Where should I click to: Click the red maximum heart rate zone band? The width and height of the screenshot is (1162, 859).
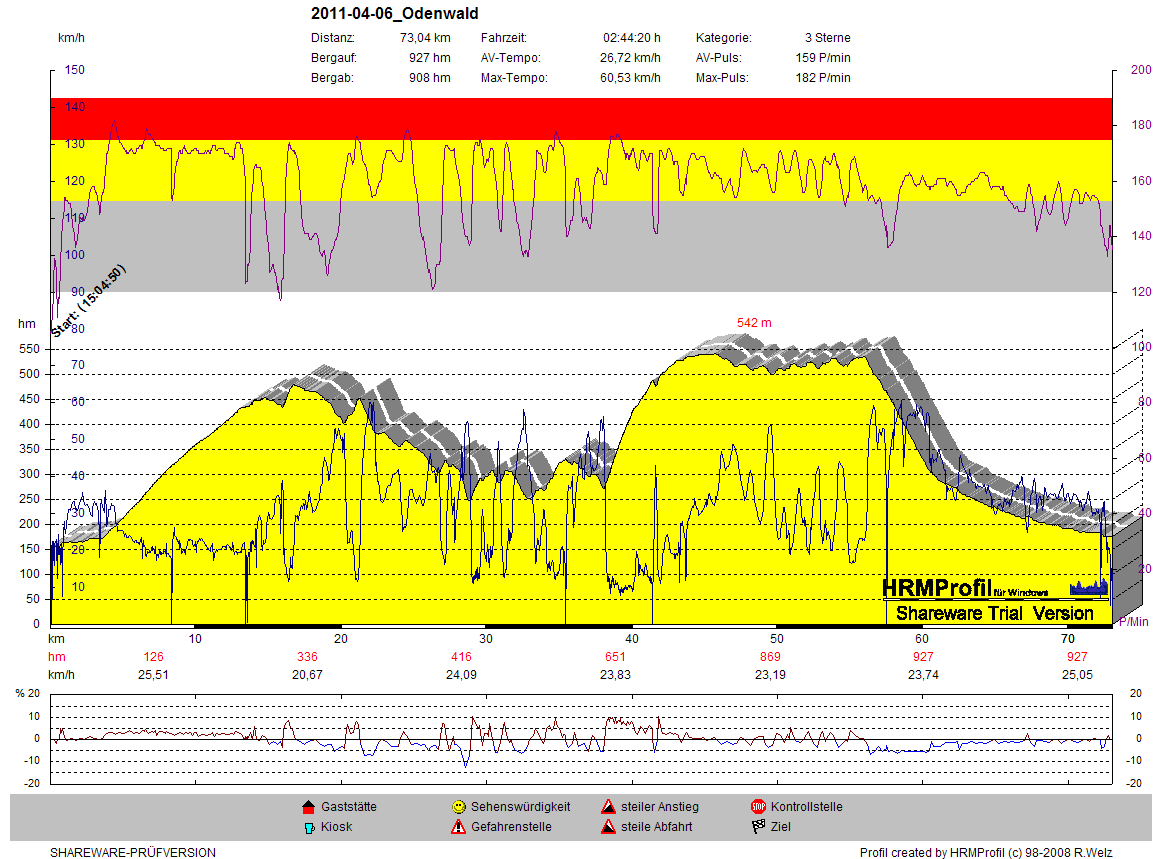pyautogui.click(x=580, y=119)
